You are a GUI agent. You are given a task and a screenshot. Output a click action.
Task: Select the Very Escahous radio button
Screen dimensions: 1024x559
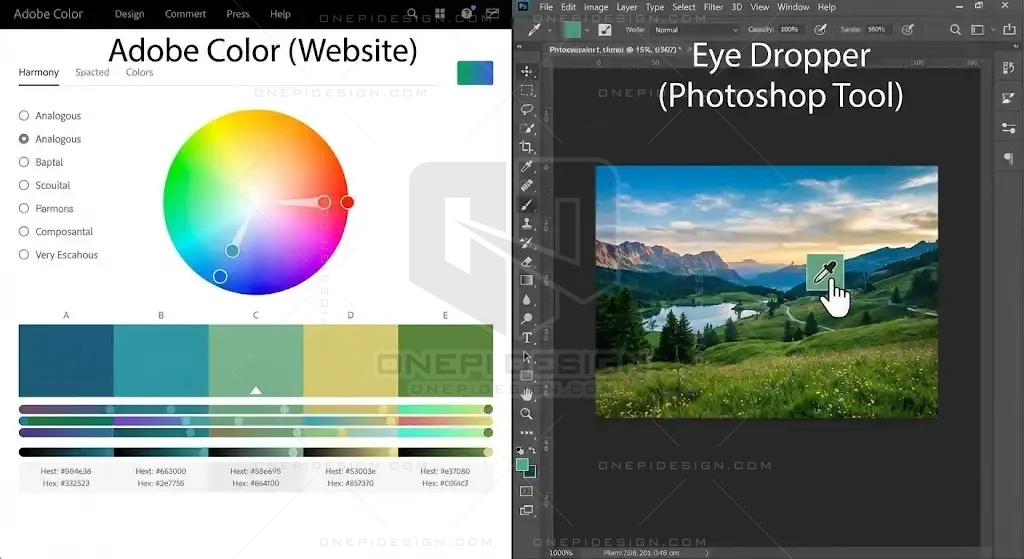(x=24, y=255)
